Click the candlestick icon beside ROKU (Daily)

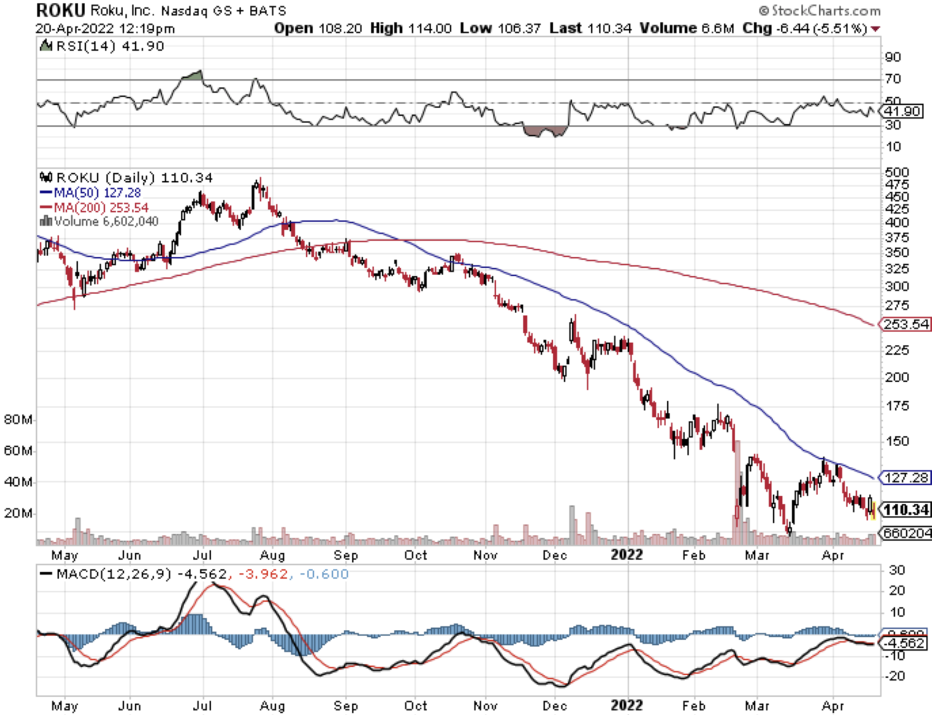click(45, 177)
